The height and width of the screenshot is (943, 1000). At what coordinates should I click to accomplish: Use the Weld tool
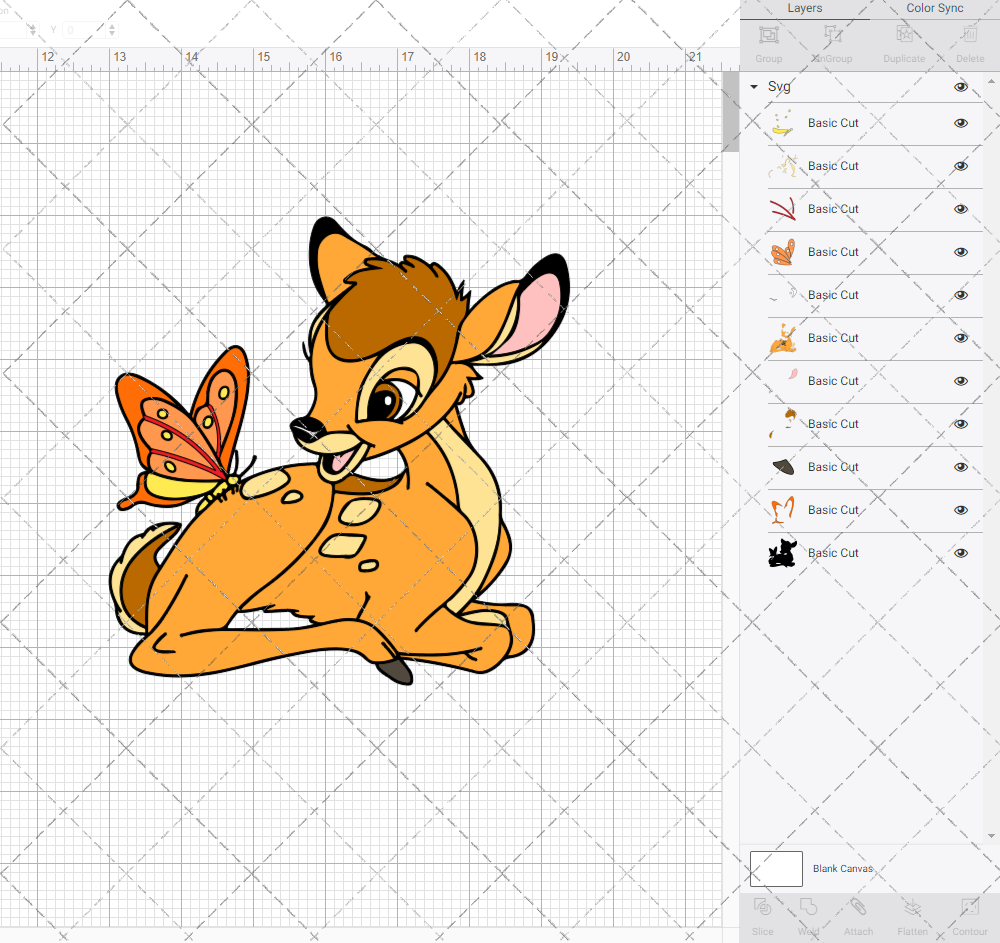coord(808,907)
